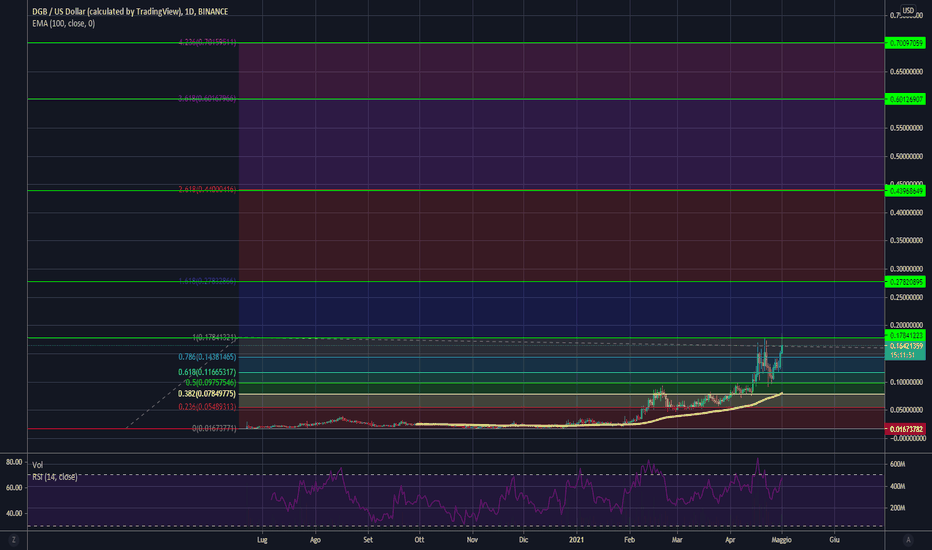The image size is (932, 550).
Task: Select the 1 (0.17841321) Fibonacci level label
Action: pyautogui.click(x=214, y=337)
